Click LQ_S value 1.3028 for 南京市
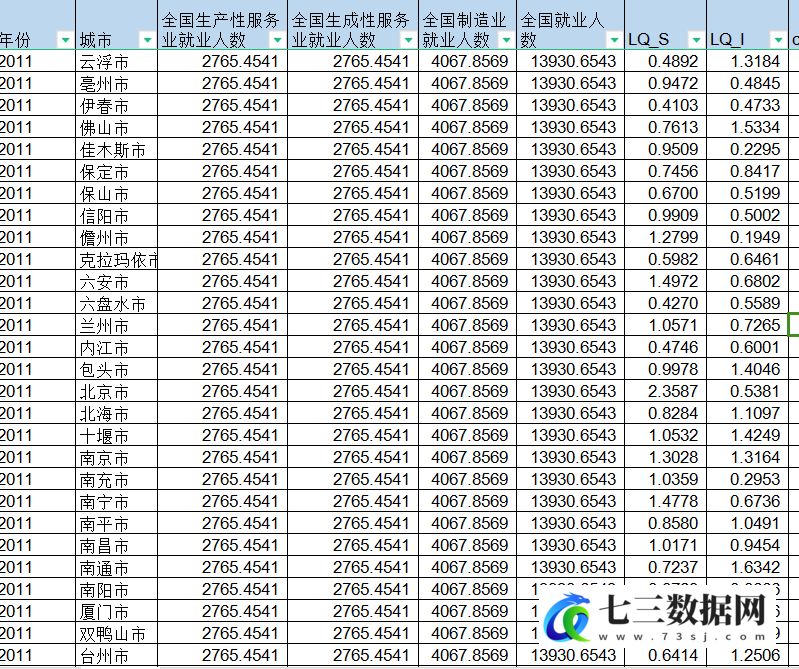 pyautogui.click(x=673, y=458)
